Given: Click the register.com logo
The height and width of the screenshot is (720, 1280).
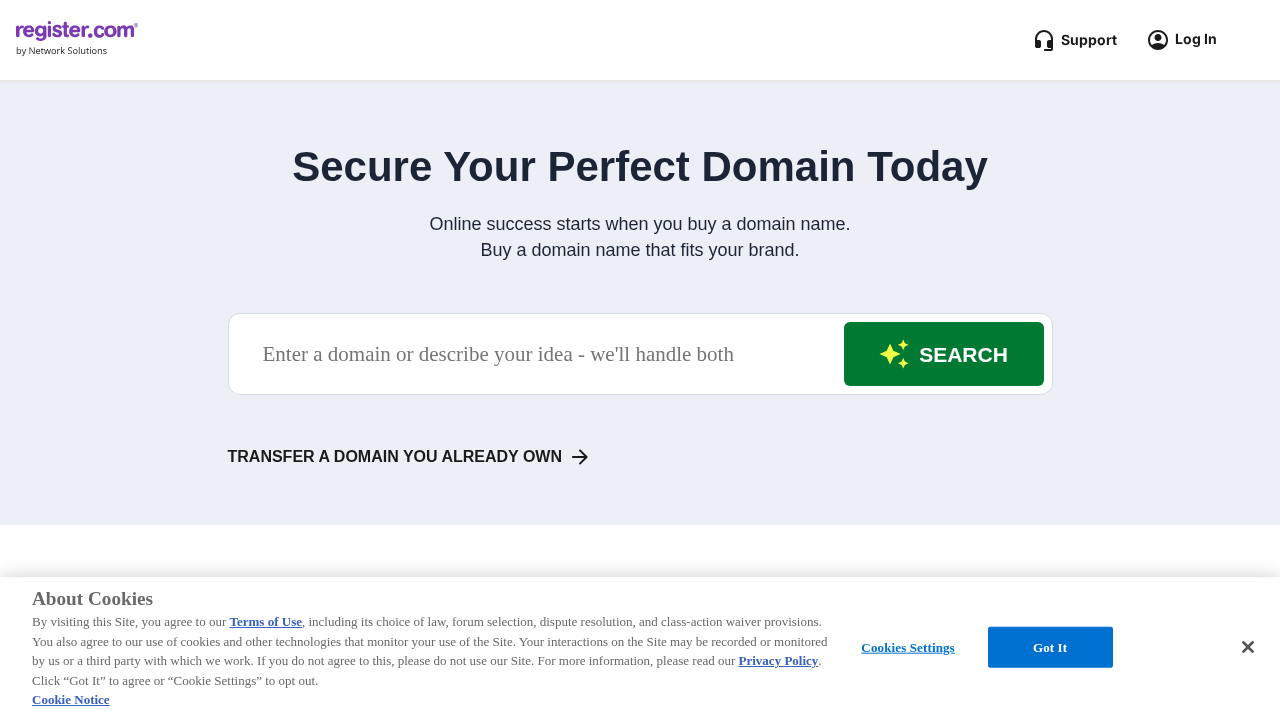Looking at the screenshot, I should coord(76,31).
